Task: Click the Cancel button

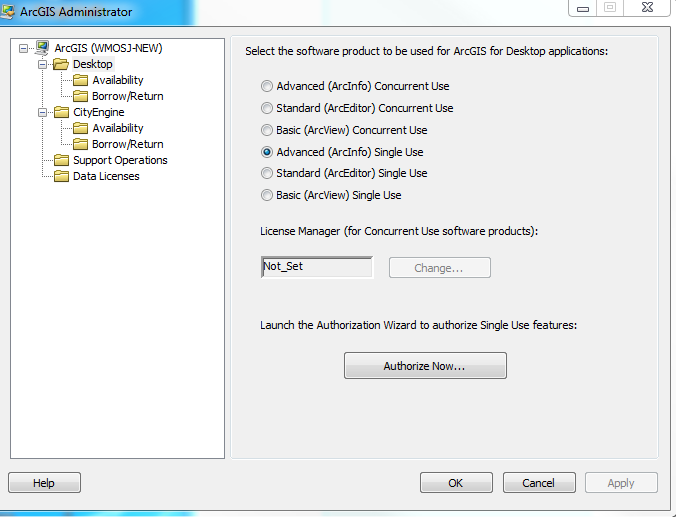Action: [539, 483]
